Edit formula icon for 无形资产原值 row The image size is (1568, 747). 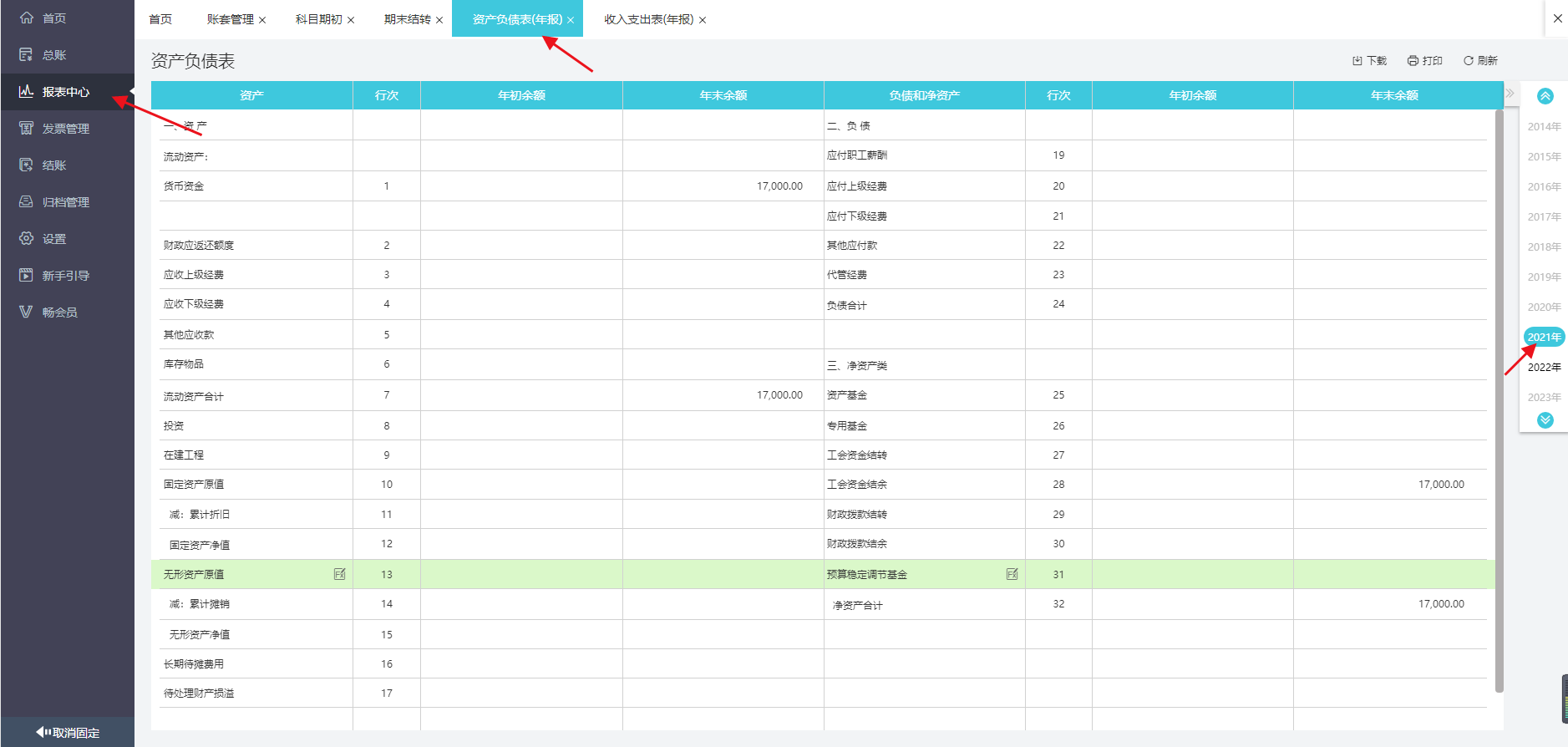(340, 574)
